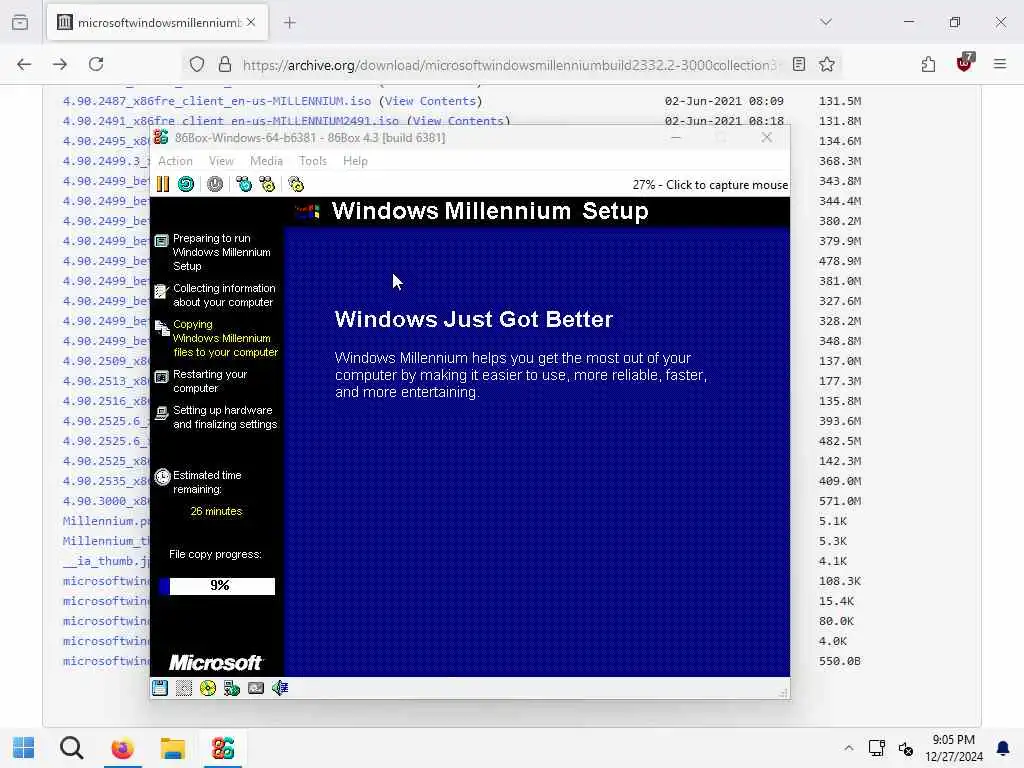Click the muted volume tray icon
Viewport: 1024px width, 768px height.
906,748
